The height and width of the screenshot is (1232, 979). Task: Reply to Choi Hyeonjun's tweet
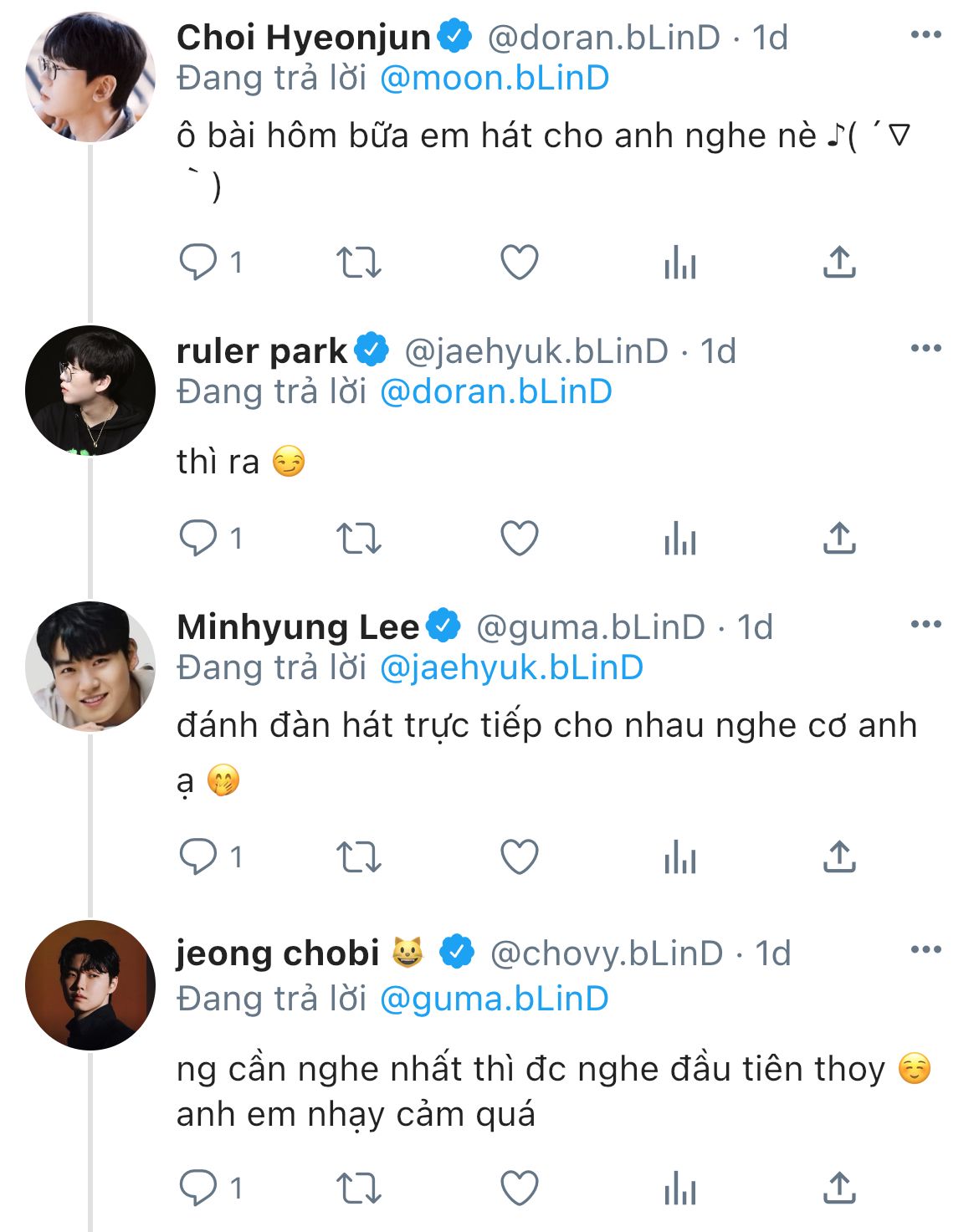click(198, 263)
